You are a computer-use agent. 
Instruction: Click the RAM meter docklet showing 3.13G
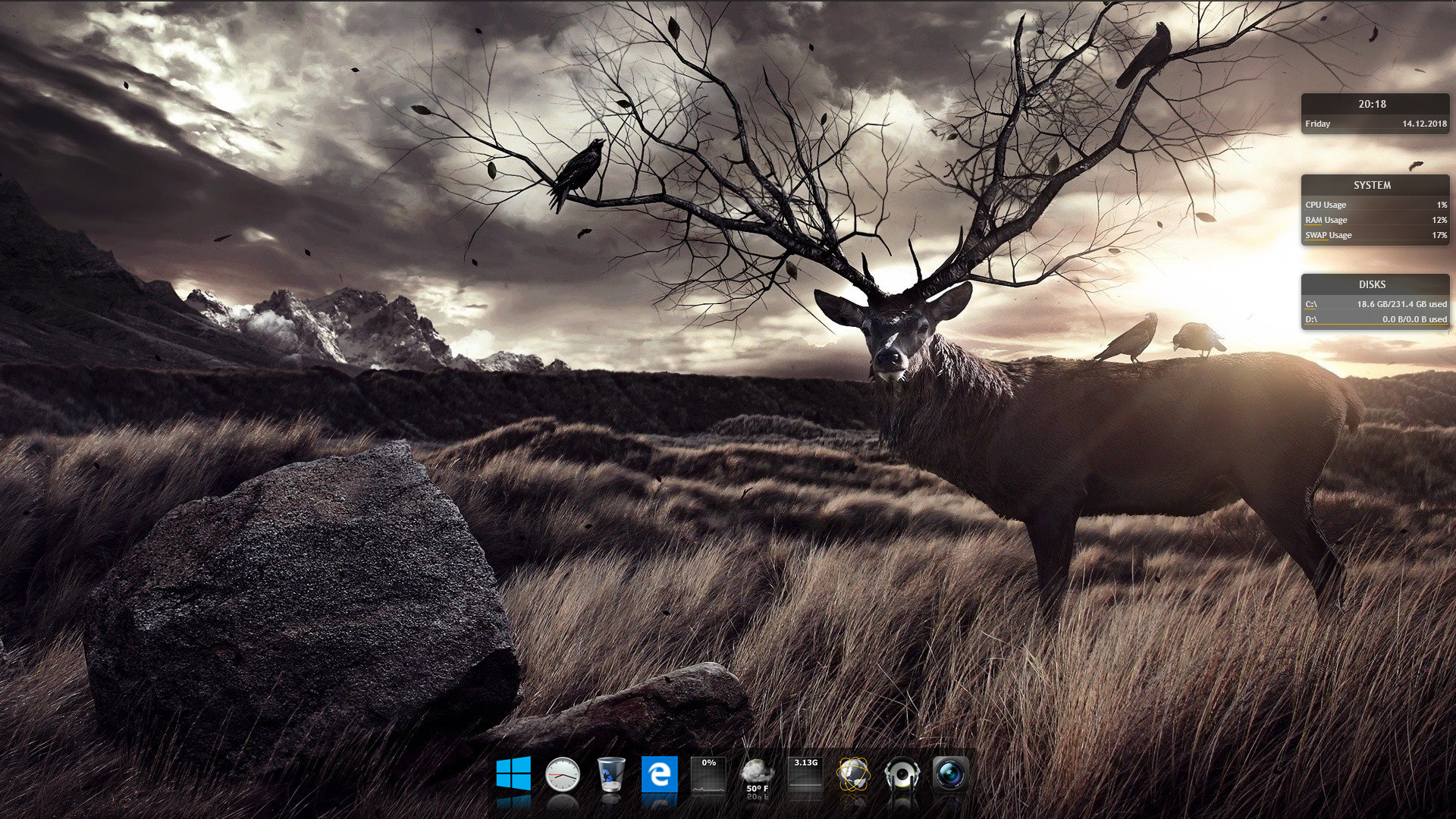[x=805, y=774]
